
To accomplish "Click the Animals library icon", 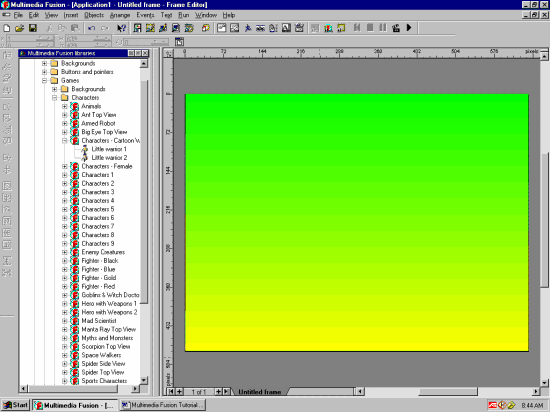I will (74, 106).
